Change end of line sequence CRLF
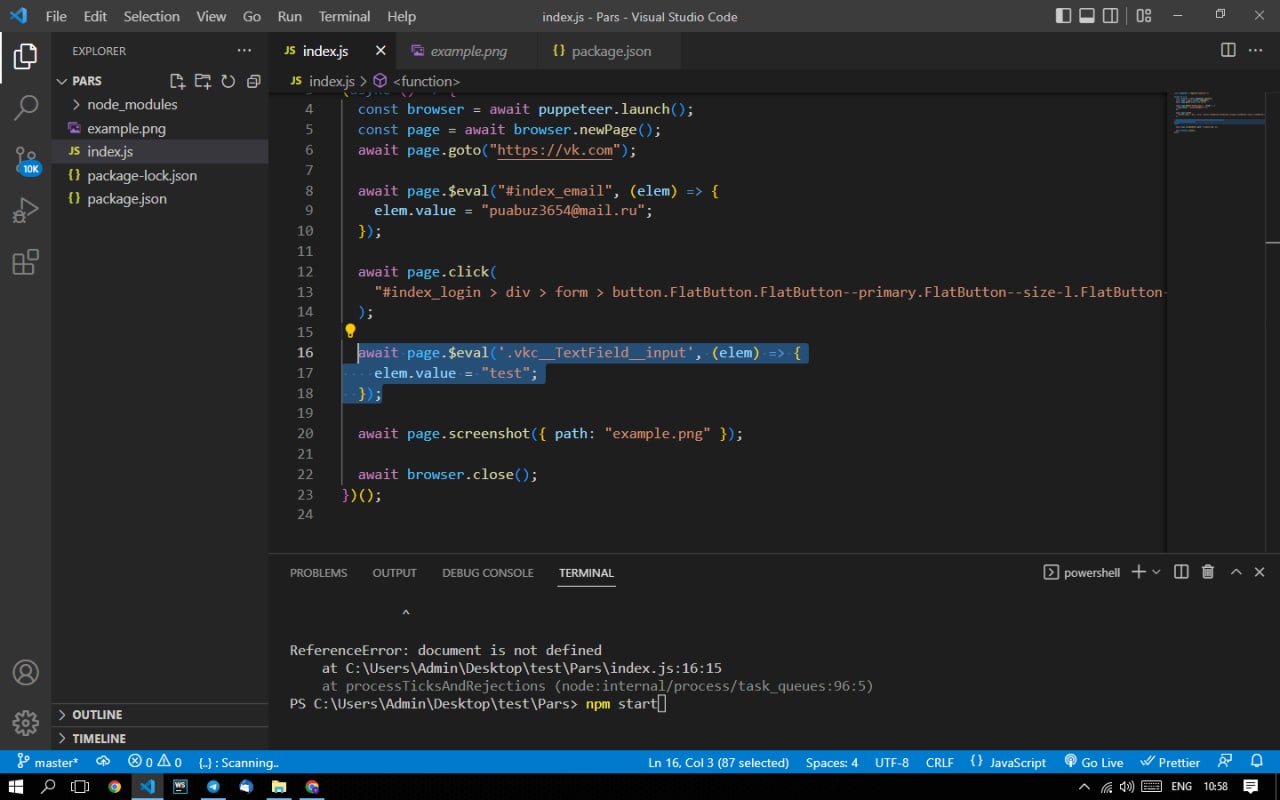 [x=940, y=762]
